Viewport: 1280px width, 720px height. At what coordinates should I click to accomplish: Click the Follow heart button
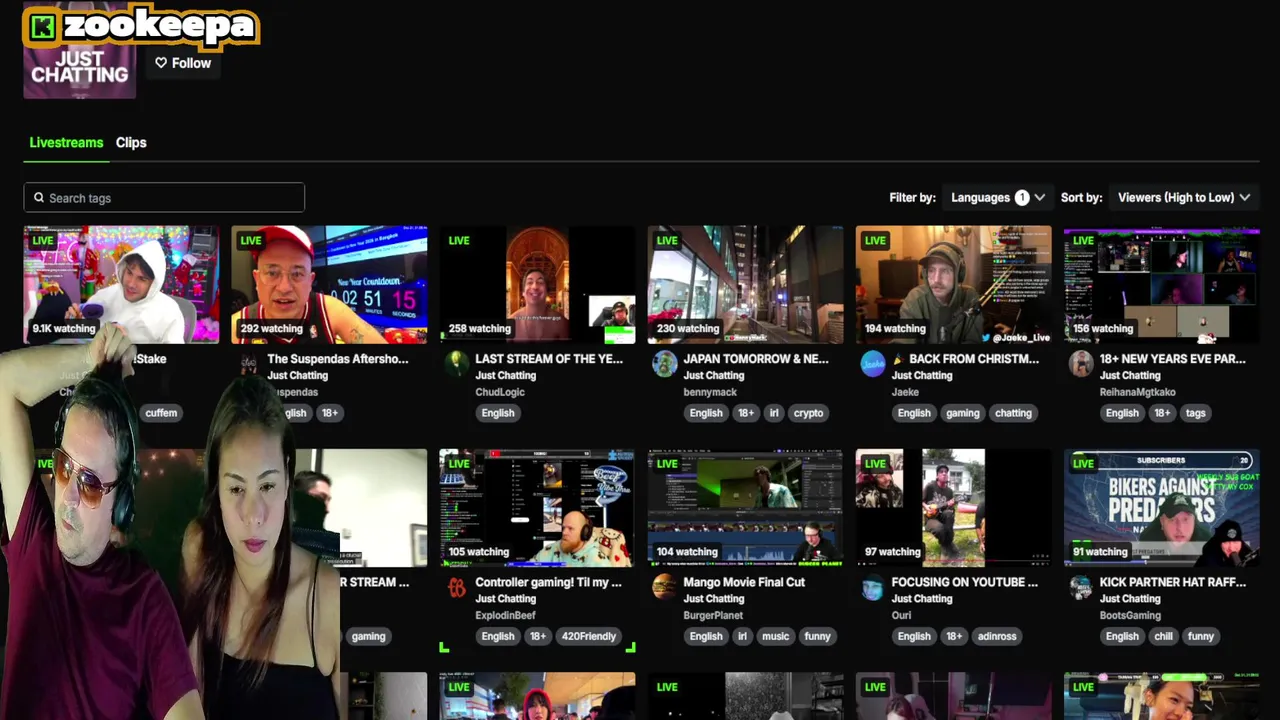(x=183, y=63)
